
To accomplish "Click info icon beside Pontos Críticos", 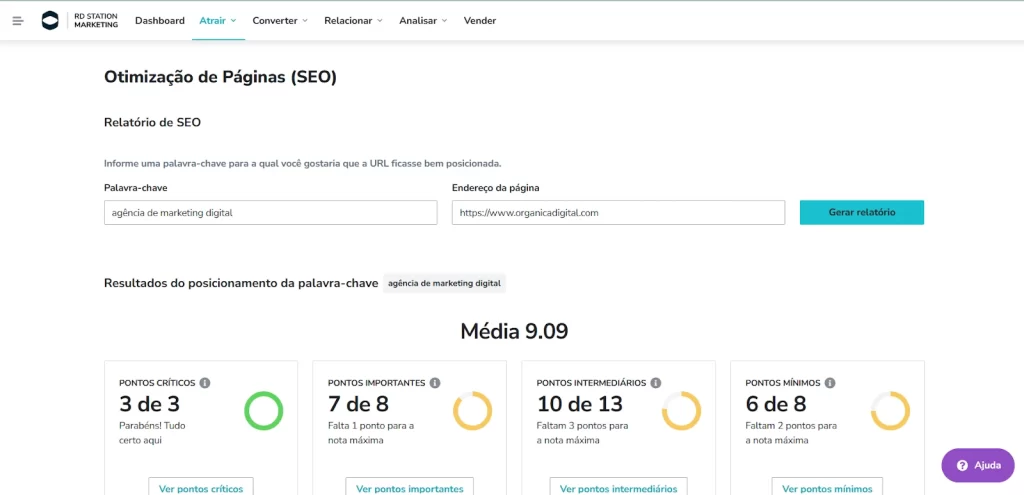I will tap(205, 383).
